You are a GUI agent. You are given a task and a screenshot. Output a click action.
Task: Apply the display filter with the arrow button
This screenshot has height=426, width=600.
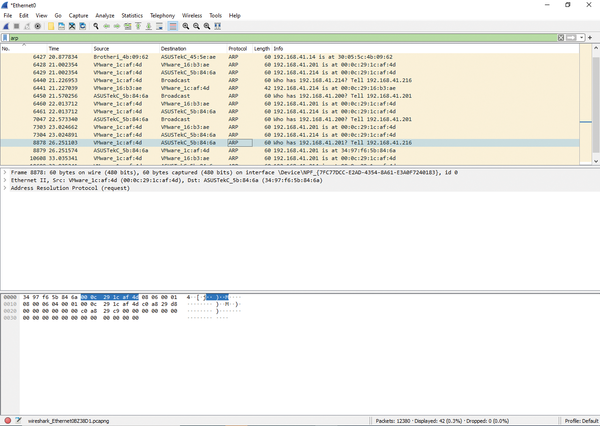[x=571, y=38]
